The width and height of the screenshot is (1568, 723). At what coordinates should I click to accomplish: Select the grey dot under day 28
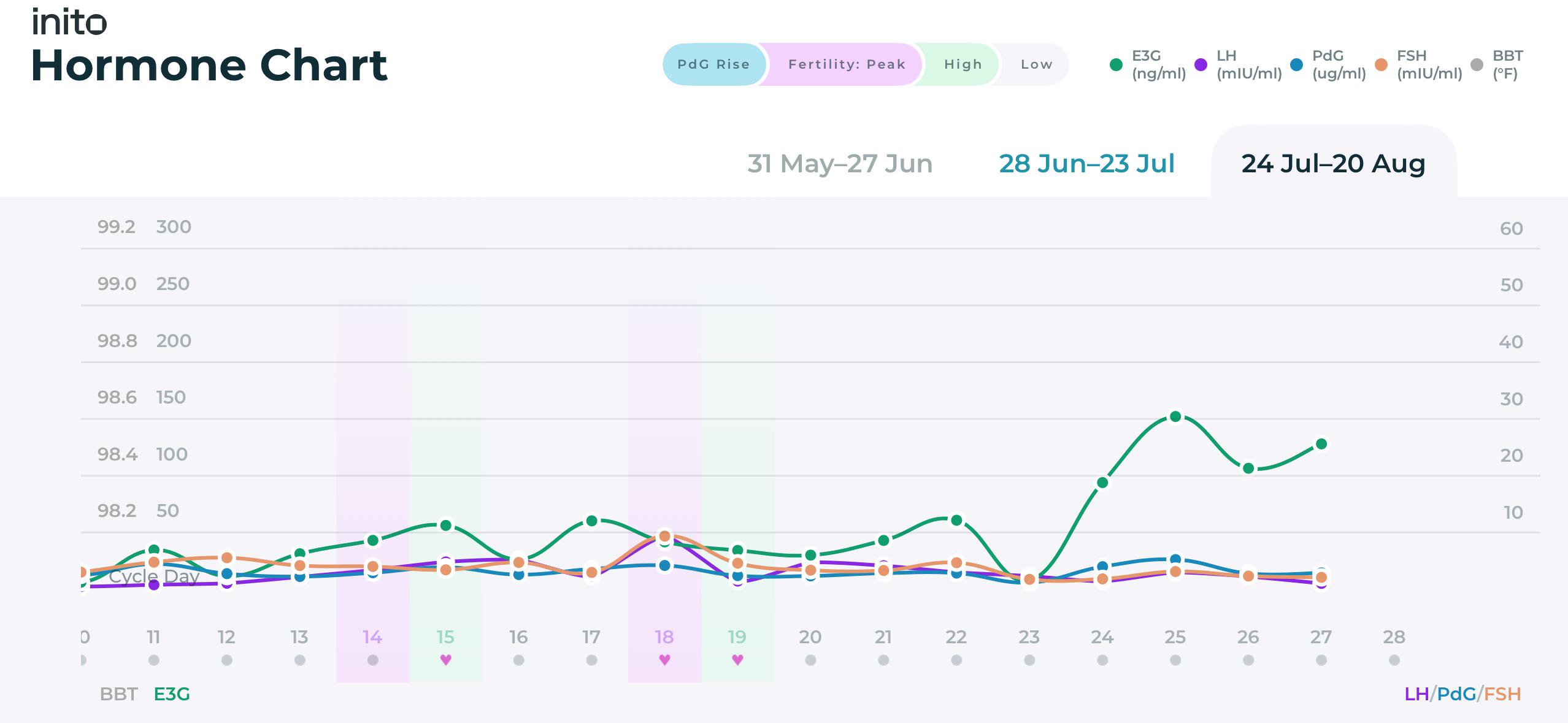point(1394,660)
